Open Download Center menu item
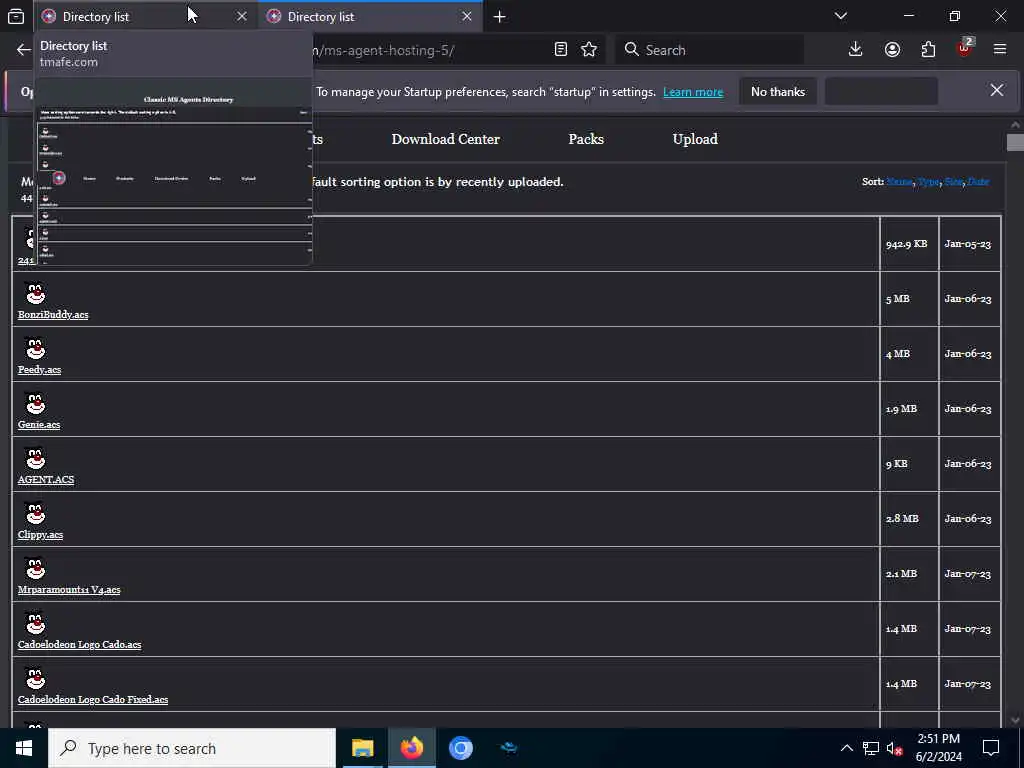This screenshot has height=768, width=1024. coord(445,139)
